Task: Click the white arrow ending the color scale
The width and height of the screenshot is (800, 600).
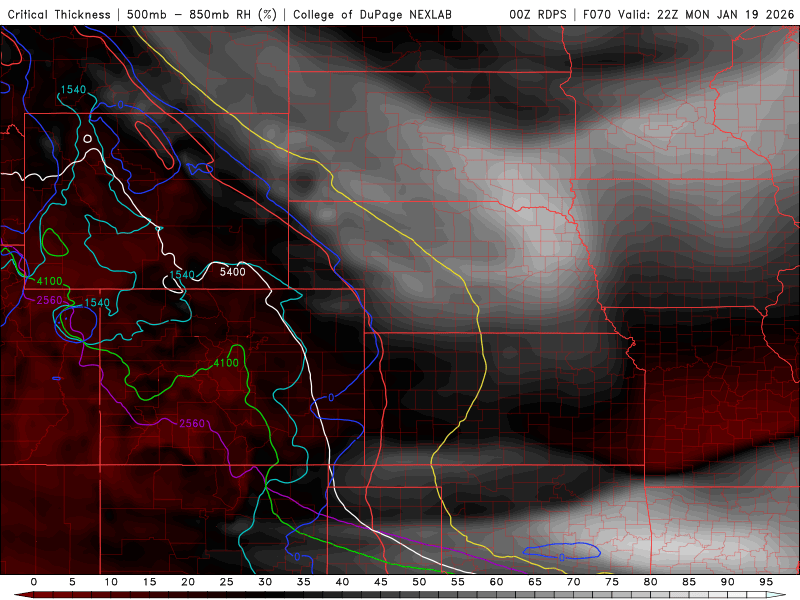Action: pyautogui.click(x=777, y=595)
